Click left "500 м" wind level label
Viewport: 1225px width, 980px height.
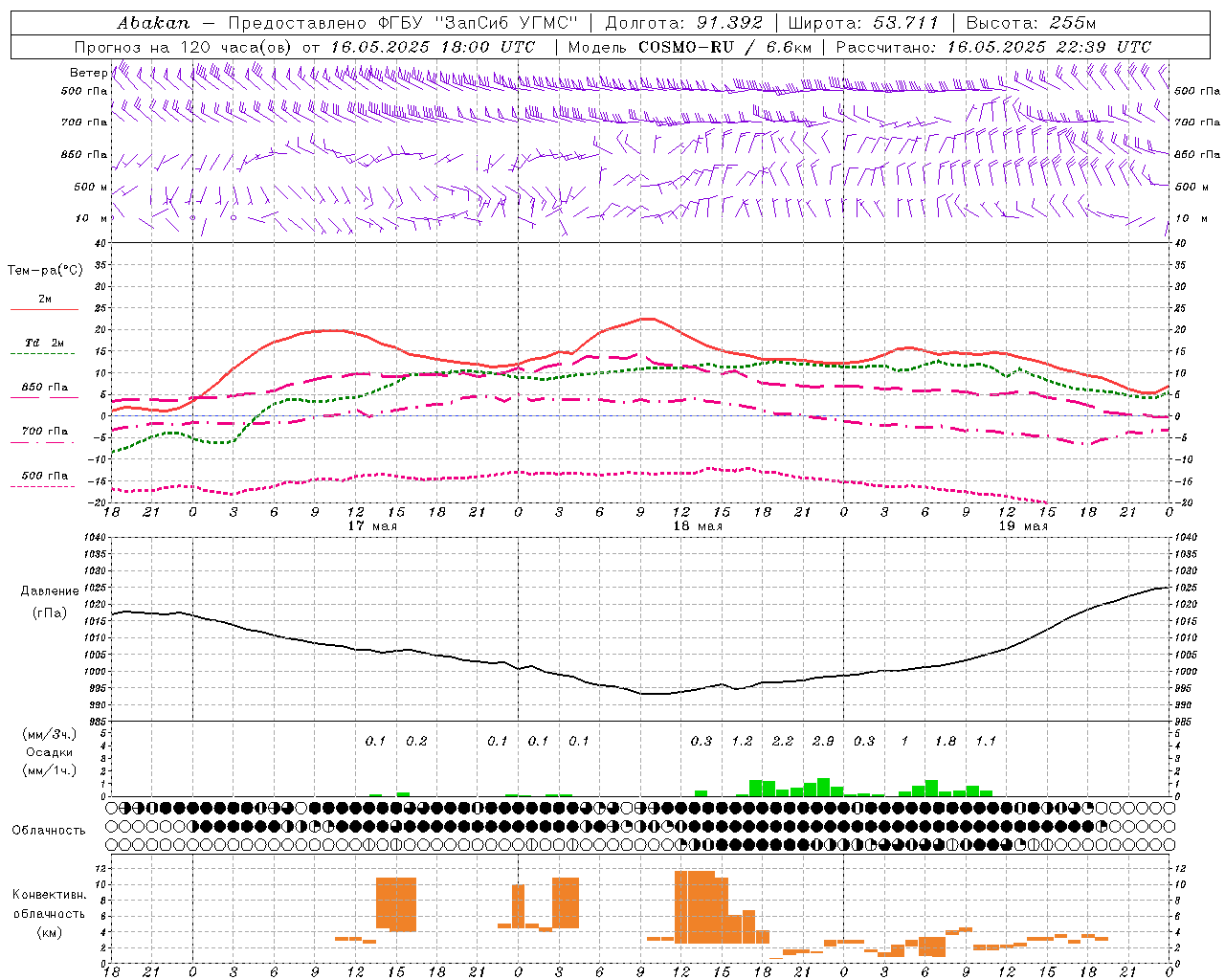[91, 187]
